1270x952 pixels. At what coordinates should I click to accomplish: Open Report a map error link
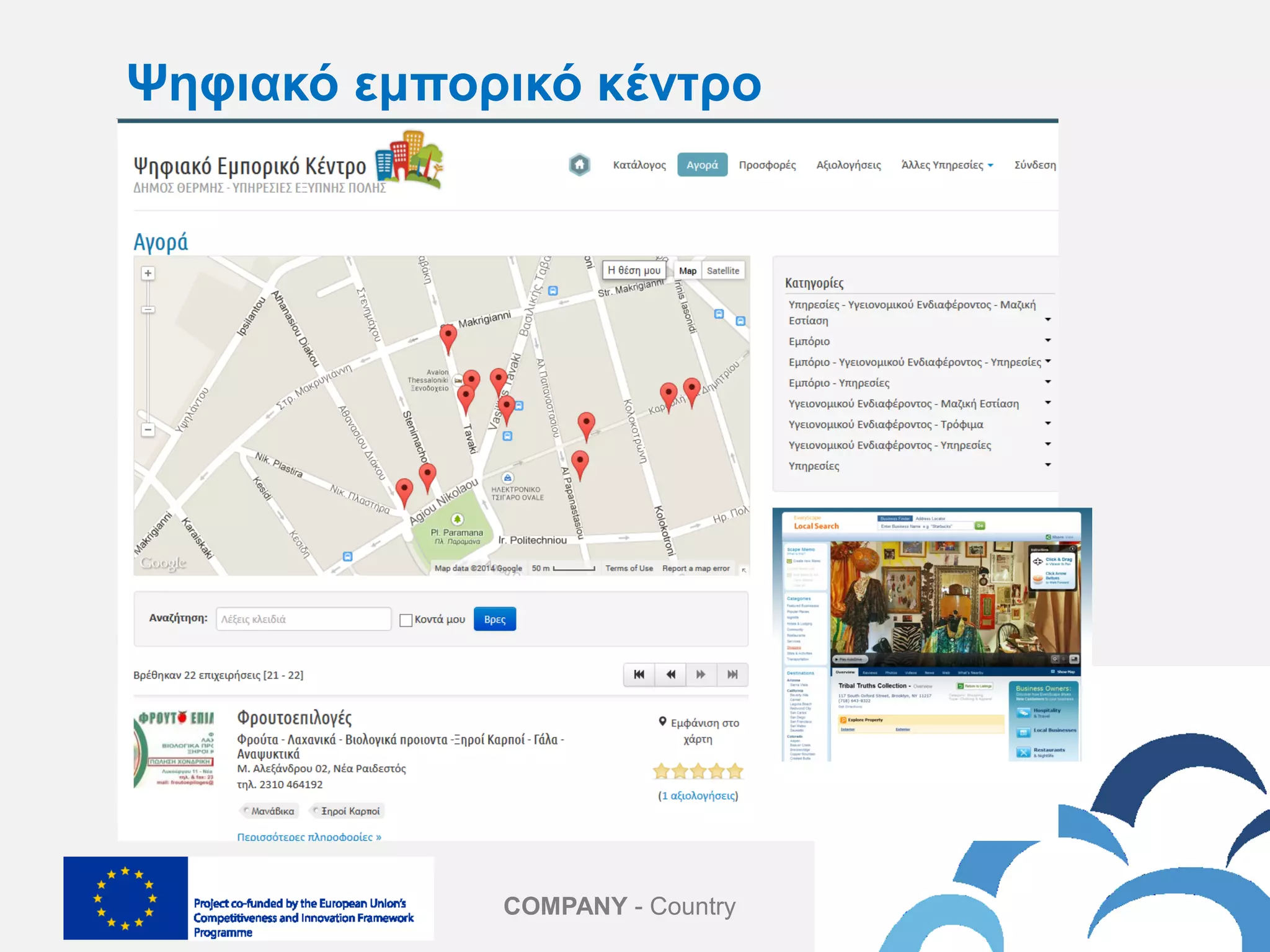pyautogui.click(x=696, y=568)
